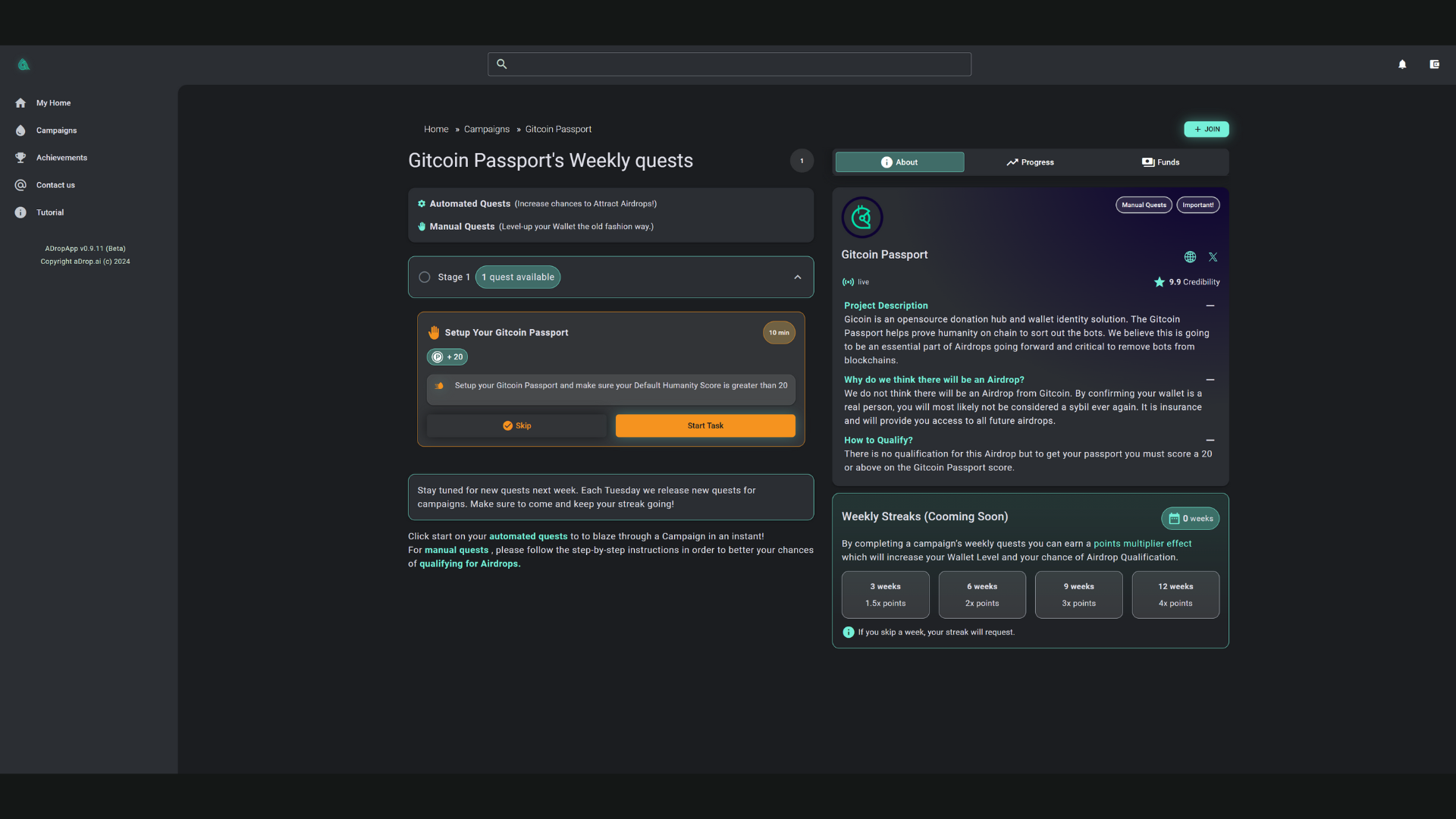Toggle the Skip option for Setup quest
The width and height of the screenshot is (1456, 819).
pyautogui.click(x=516, y=425)
